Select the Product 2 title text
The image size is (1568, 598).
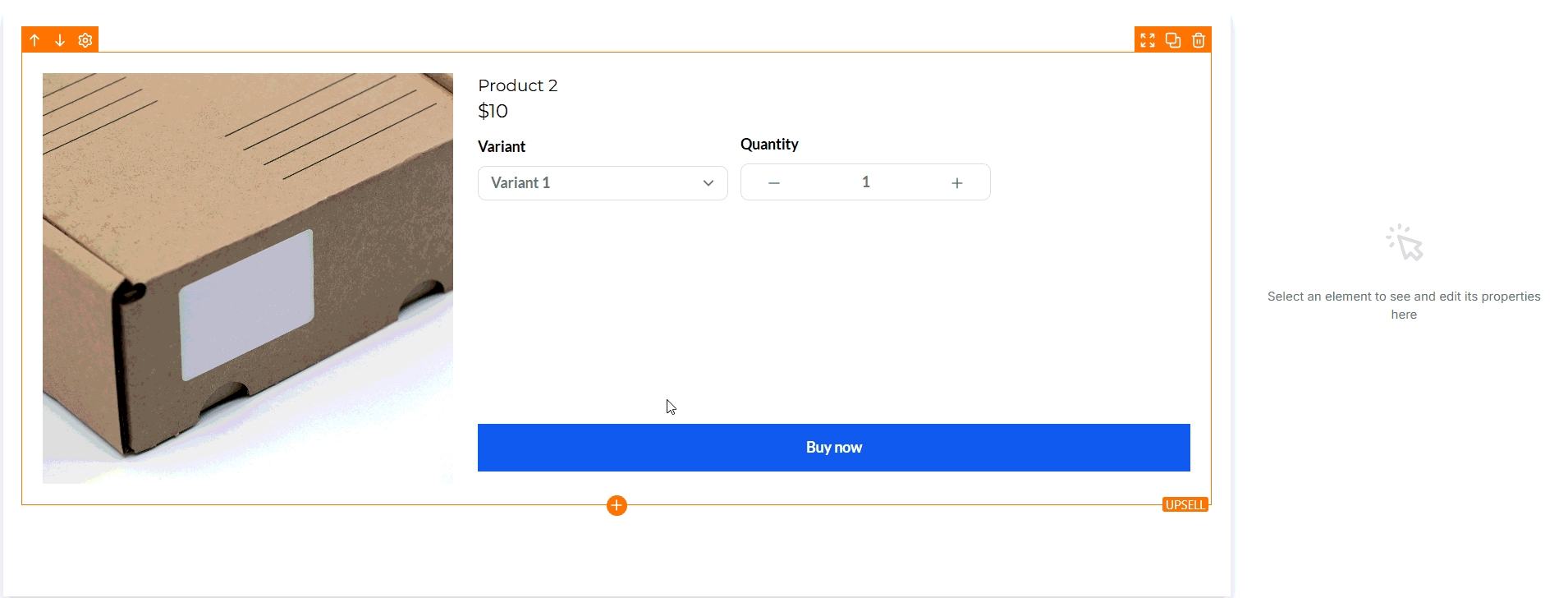point(517,85)
